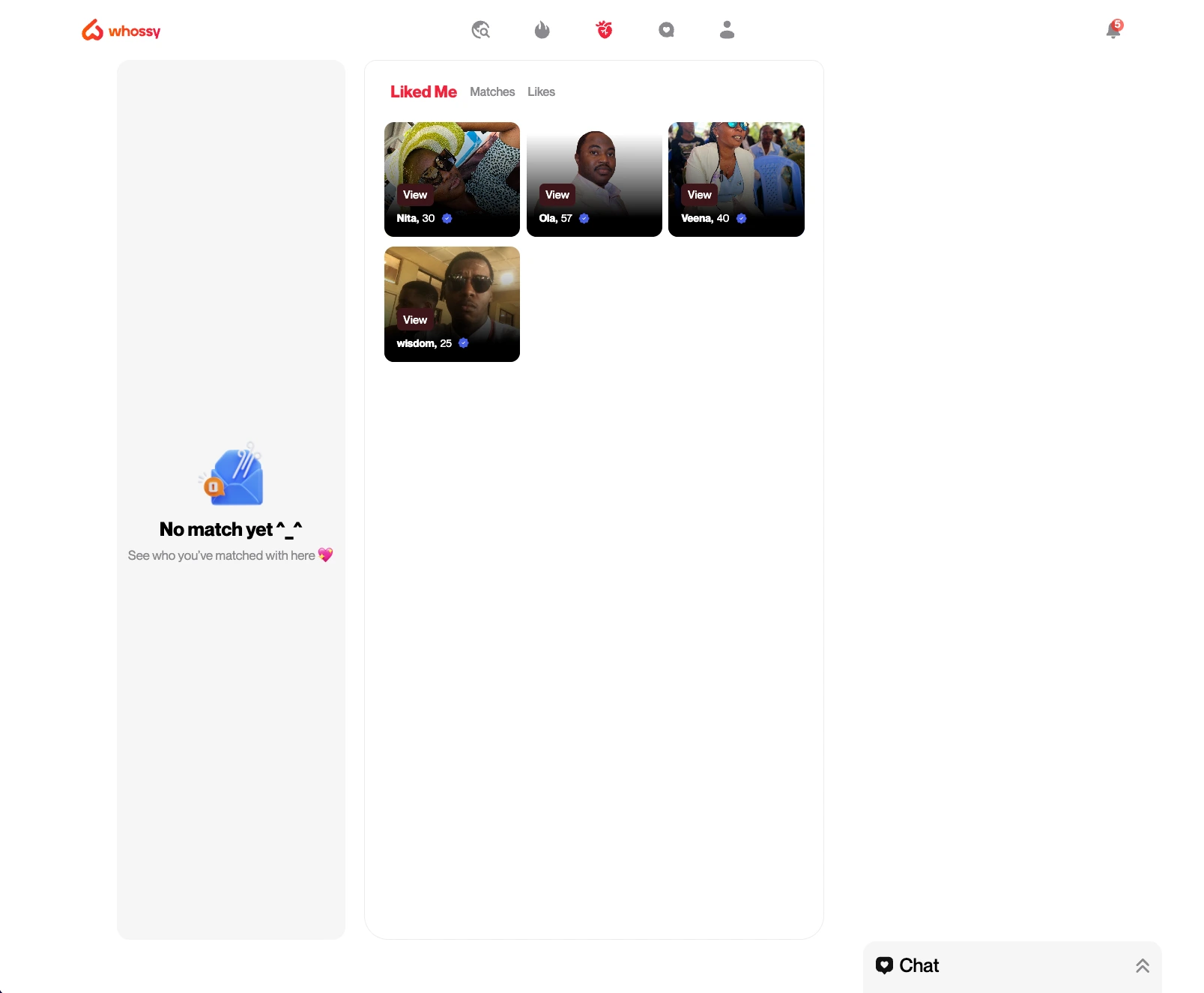Open the flame swipe icon
This screenshot has width=1204, height=993.
coord(542,30)
